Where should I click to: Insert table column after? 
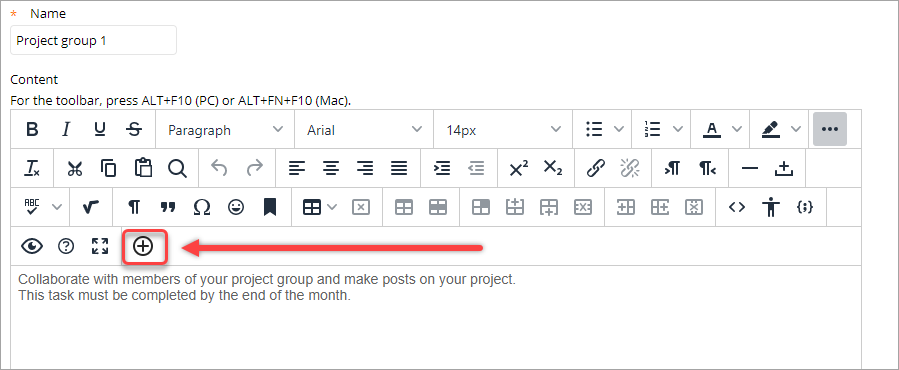[x=660, y=207]
